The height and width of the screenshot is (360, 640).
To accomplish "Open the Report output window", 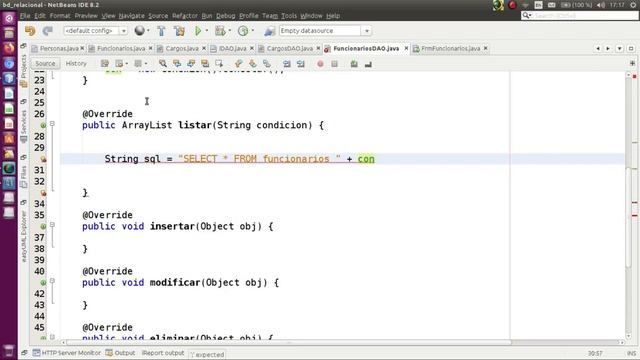I will (163, 353).
